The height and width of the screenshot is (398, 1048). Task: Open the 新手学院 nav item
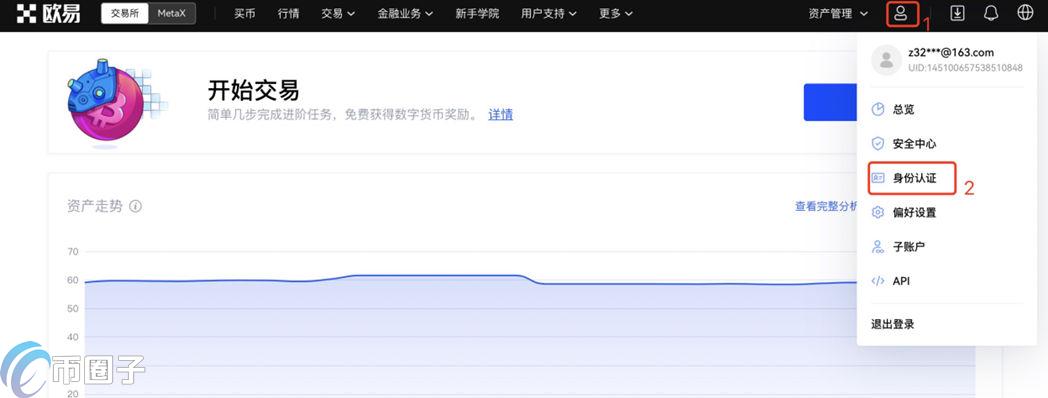(477, 13)
